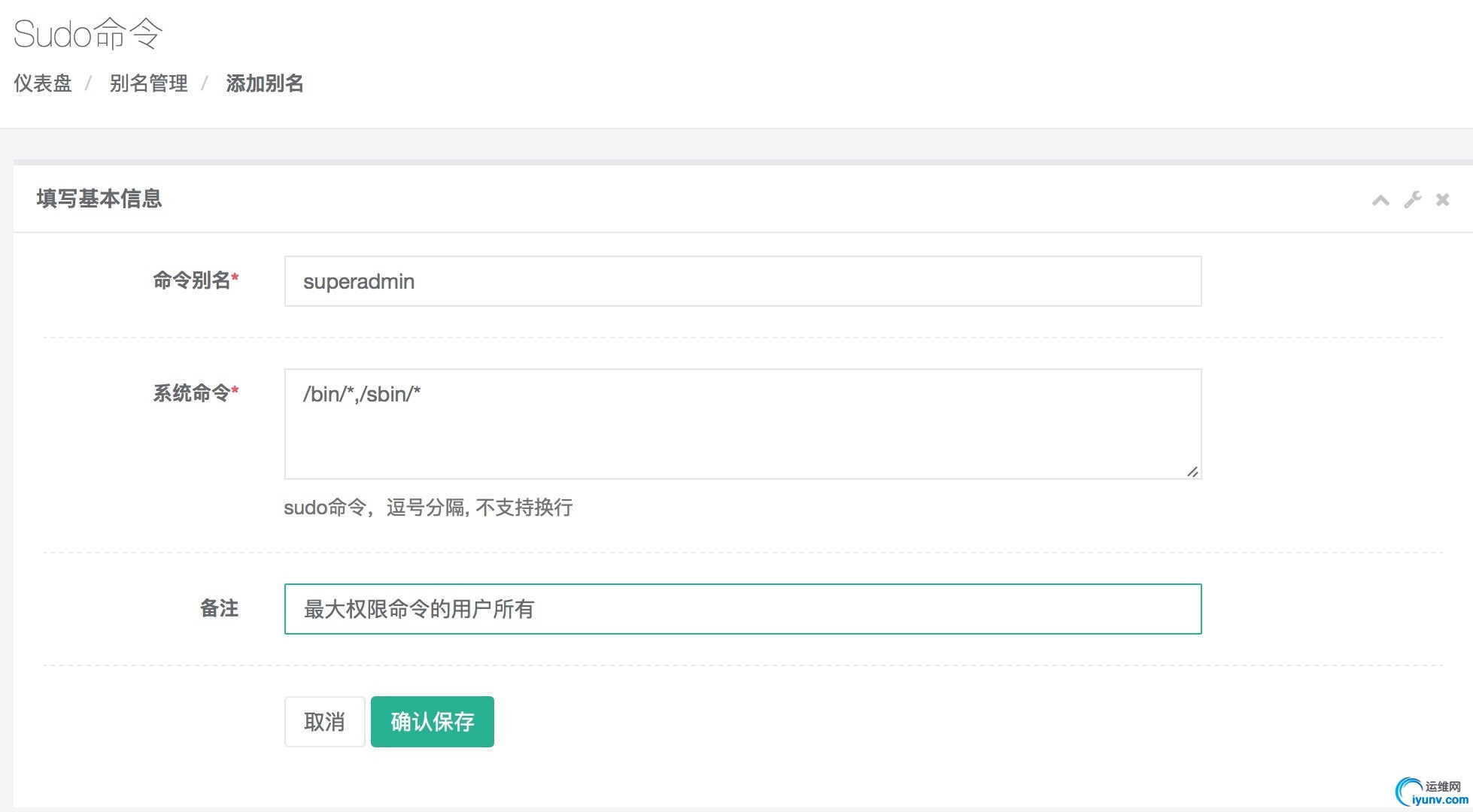The image size is (1473, 812).
Task: Click into the 系统命令 textarea
Action: [742, 423]
